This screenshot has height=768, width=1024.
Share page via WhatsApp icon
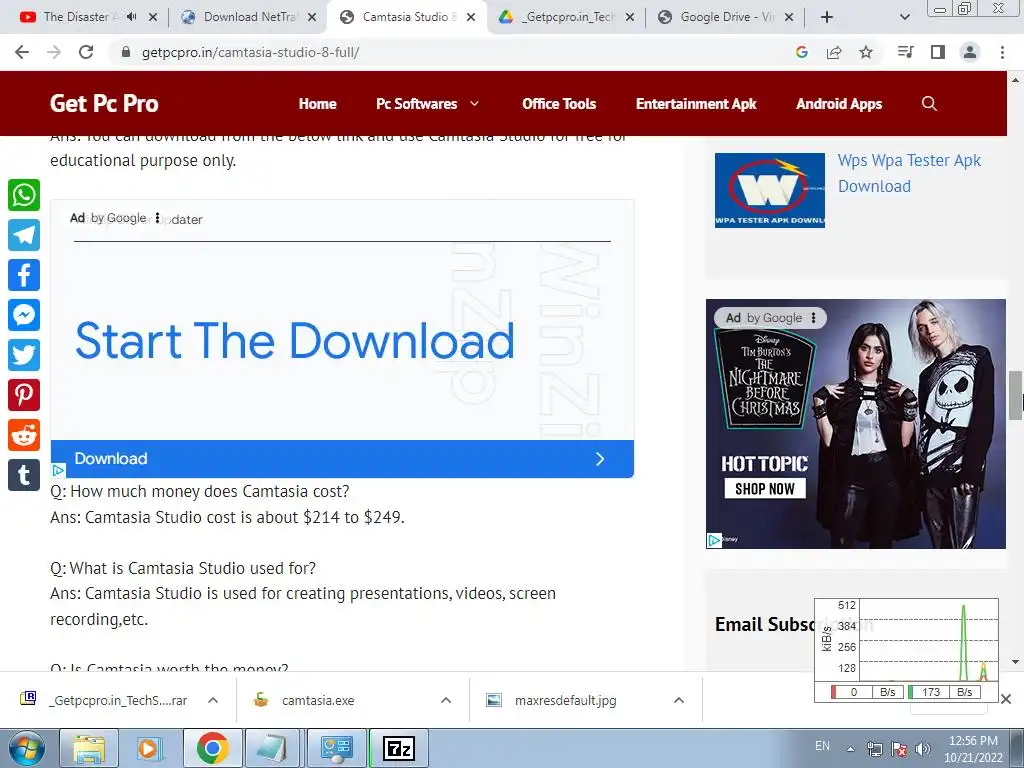tap(24, 195)
